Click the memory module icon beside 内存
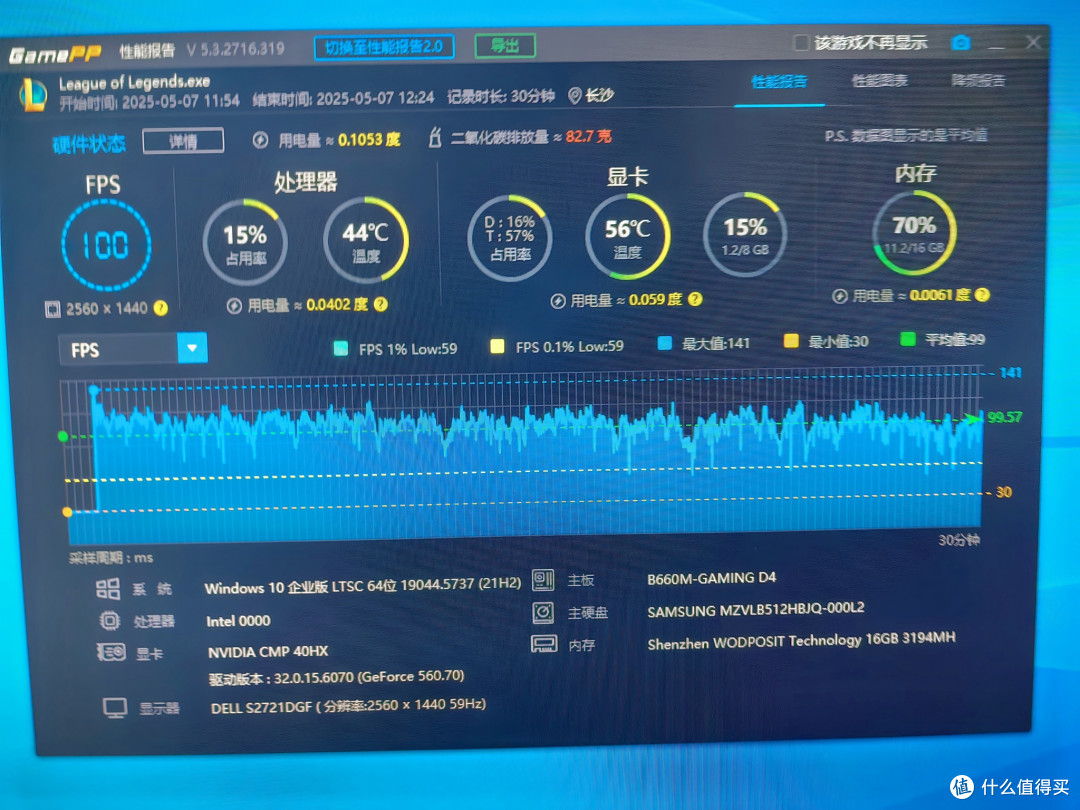Image resolution: width=1080 pixels, height=810 pixels. [543, 644]
